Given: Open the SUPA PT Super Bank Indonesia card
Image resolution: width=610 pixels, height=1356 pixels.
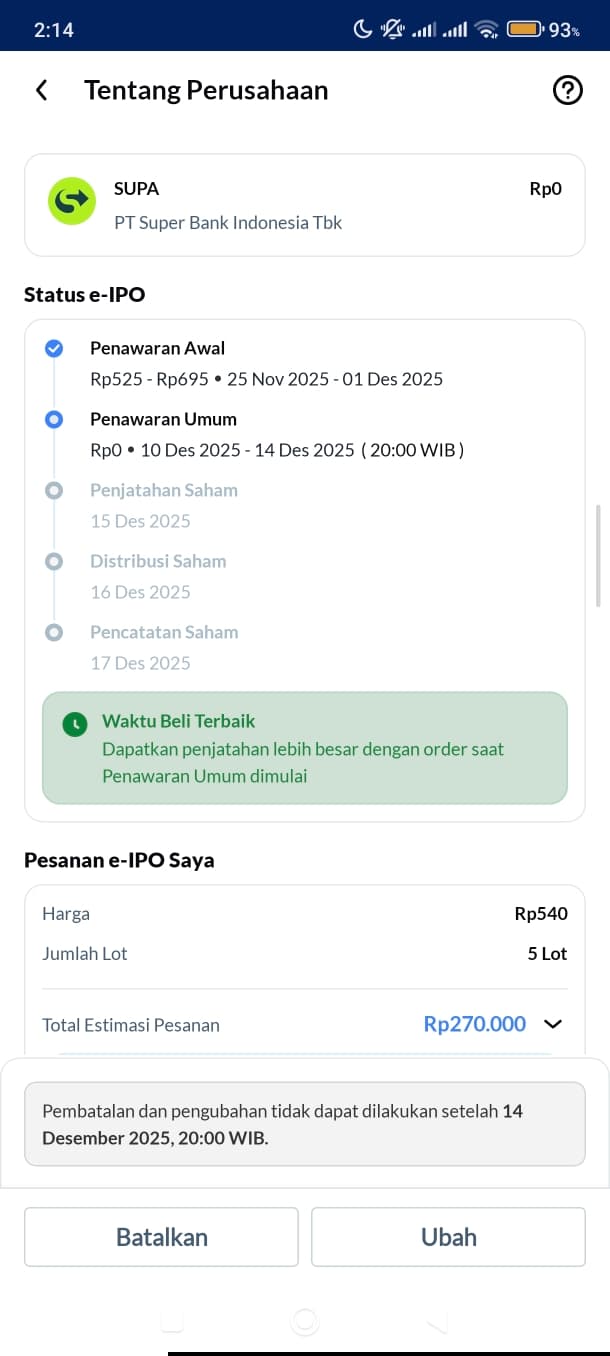Looking at the screenshot, I should 305,205.
